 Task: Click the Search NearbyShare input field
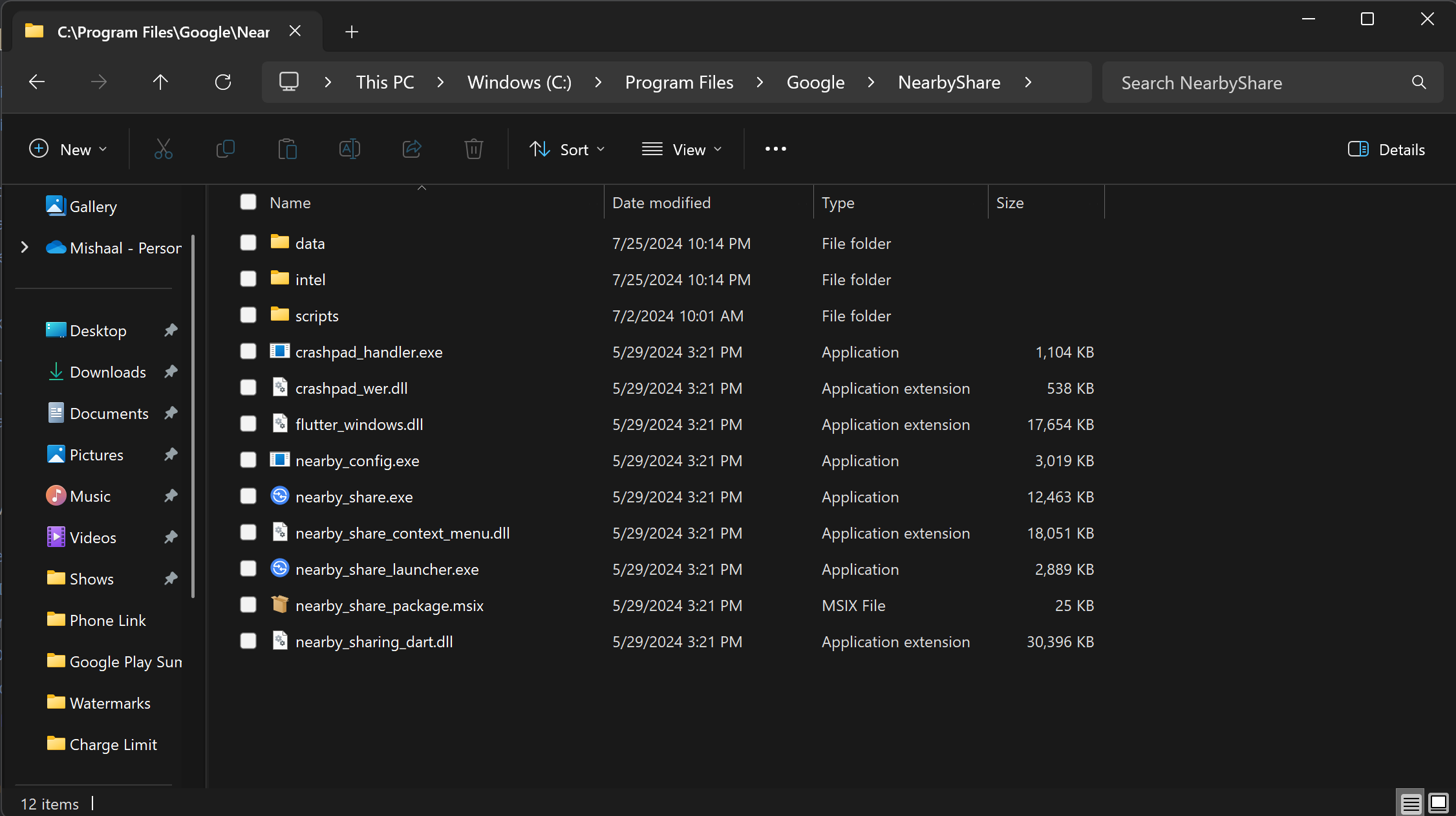(1271, 82)
